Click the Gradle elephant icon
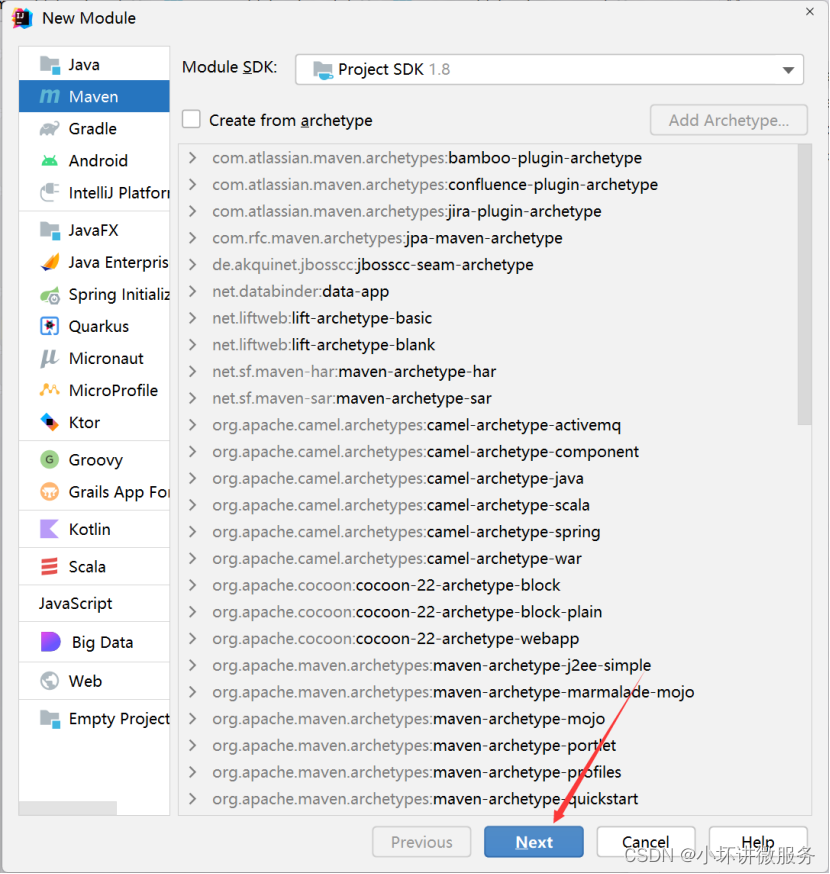This screenshot has width=830, height=874. click(x=50, y=129)
